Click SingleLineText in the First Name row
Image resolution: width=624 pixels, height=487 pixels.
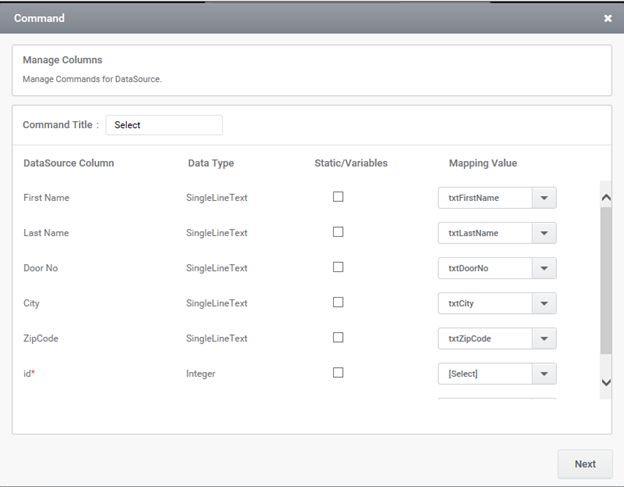(216, 198)
